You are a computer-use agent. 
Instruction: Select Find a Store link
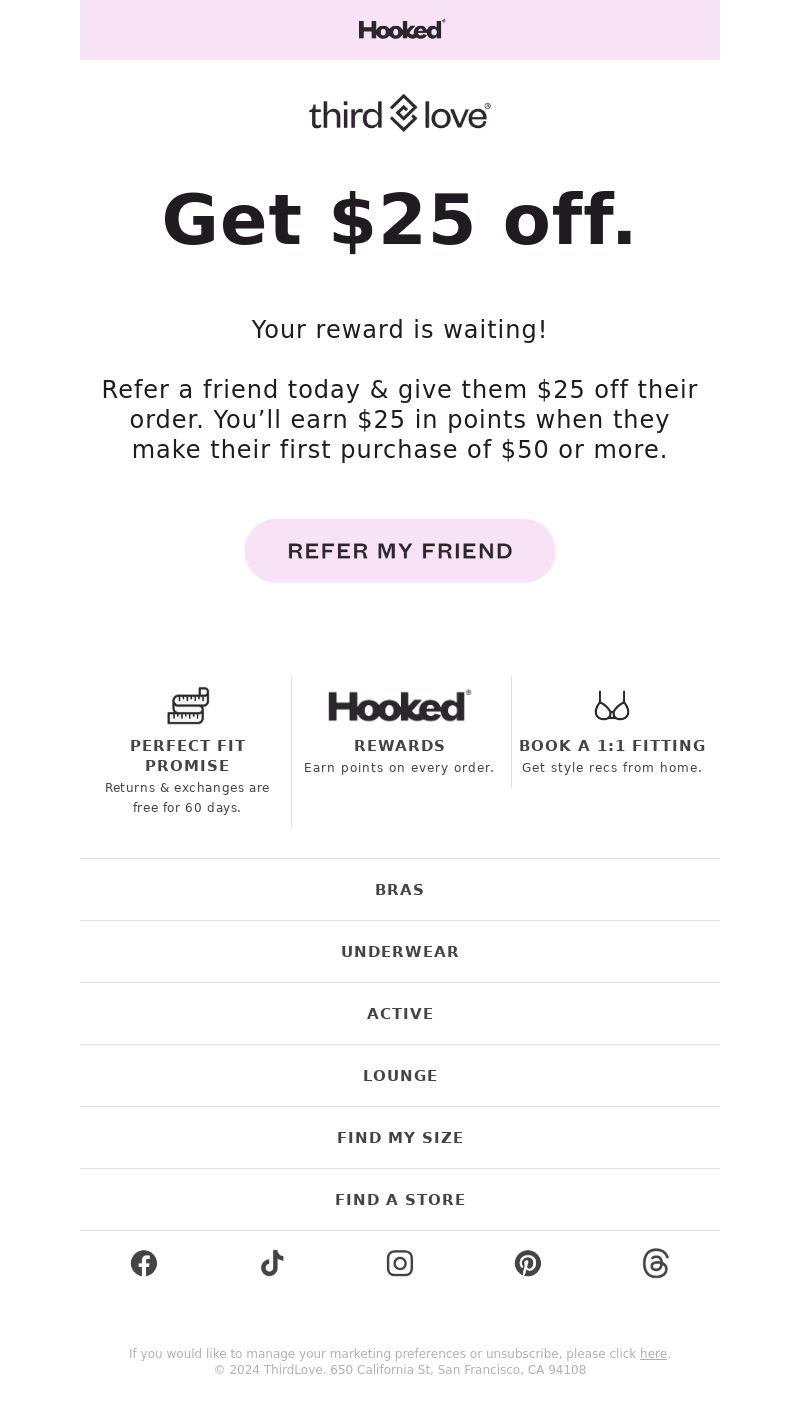click(x=400, y=1200)
